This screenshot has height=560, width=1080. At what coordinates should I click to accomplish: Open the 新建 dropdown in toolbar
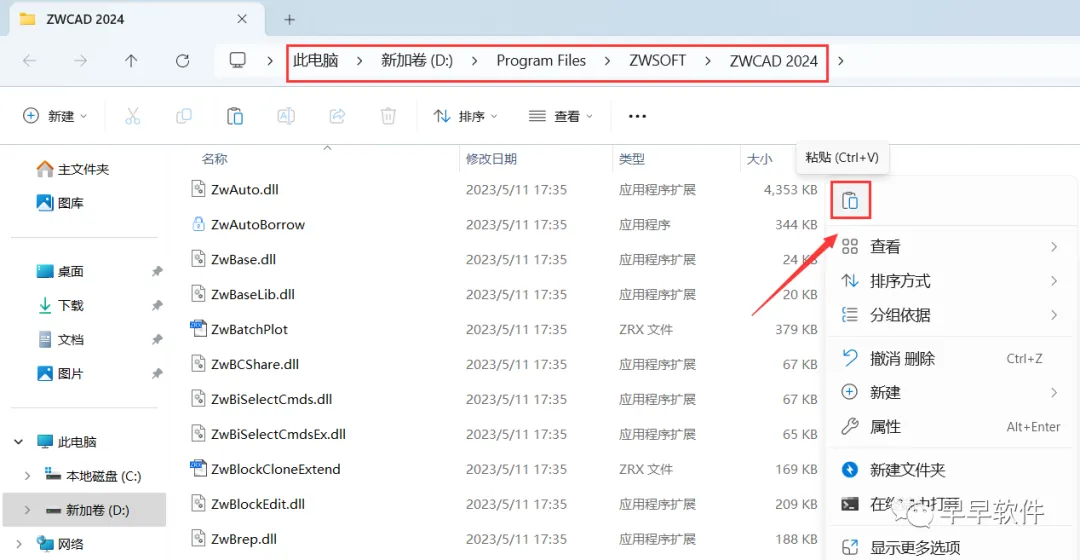click(x=55, y=116)
